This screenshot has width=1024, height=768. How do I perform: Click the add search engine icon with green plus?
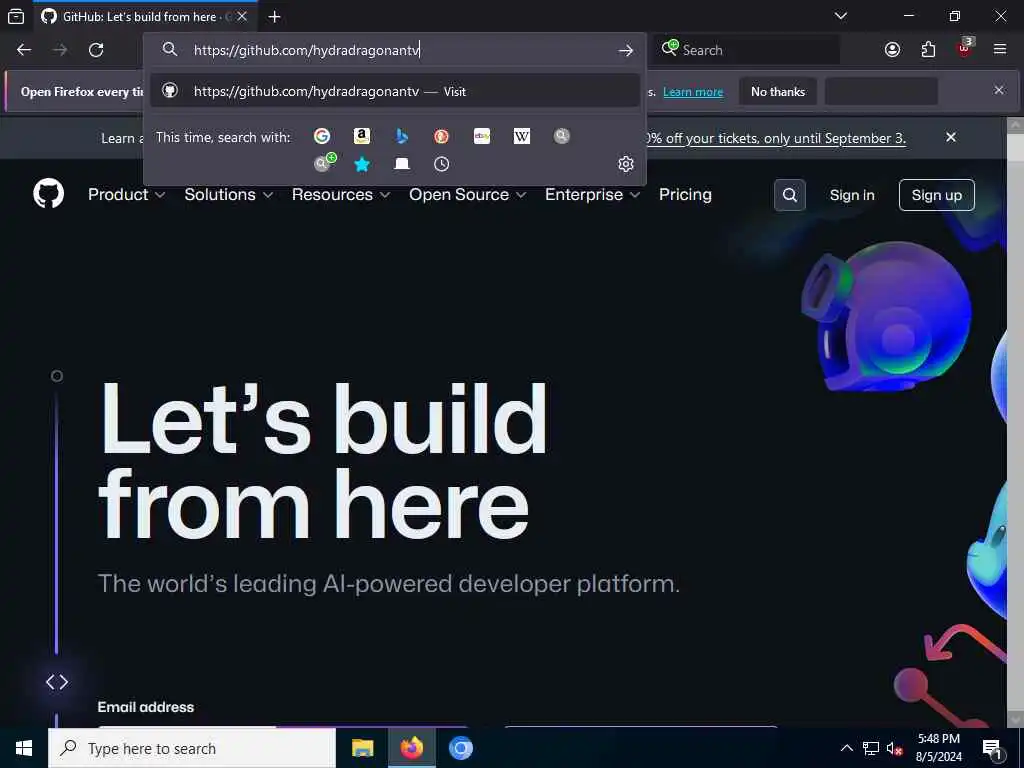coord(324,163)
